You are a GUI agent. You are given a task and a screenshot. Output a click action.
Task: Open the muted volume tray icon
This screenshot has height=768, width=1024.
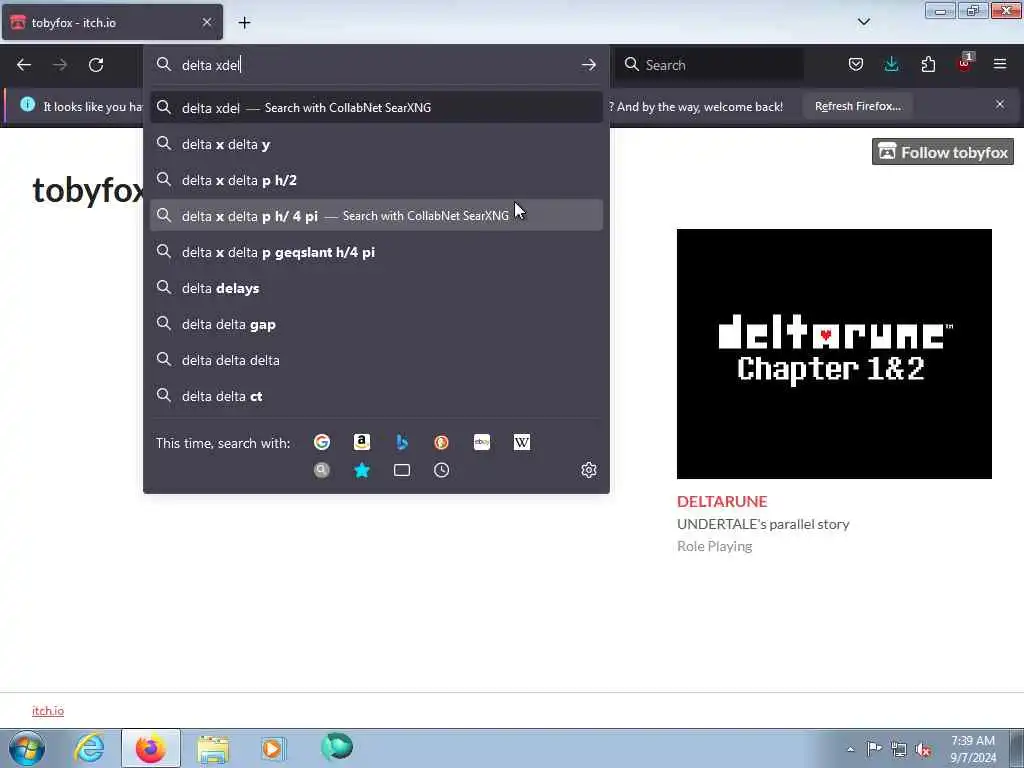pyautogui.click(x=923, y=749)
